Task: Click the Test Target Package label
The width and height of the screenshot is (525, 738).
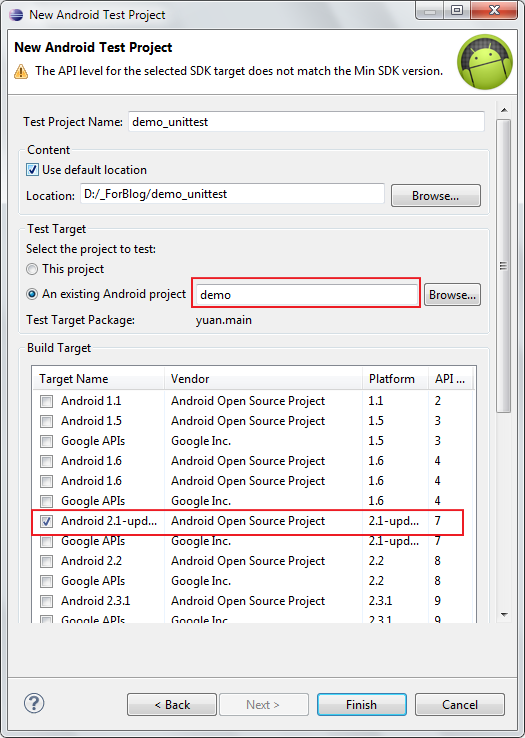Action: pos(81,320)
